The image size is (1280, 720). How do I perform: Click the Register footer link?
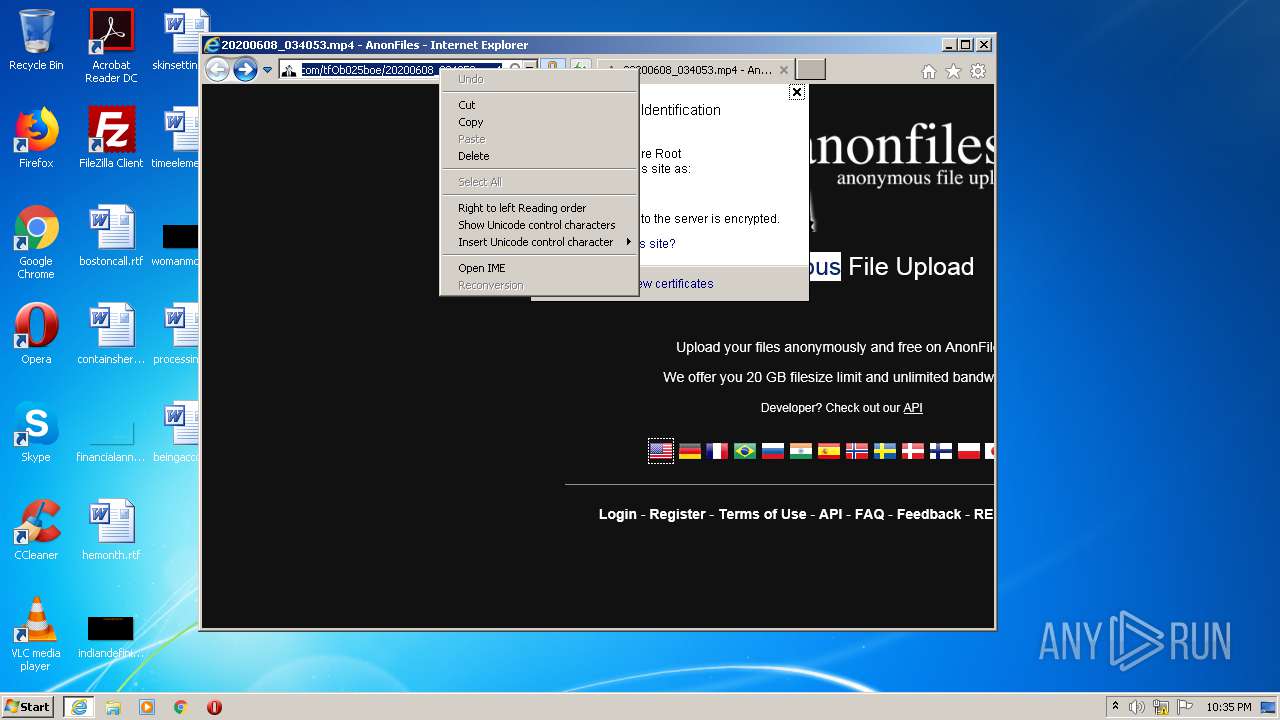(x=677, y=514)
